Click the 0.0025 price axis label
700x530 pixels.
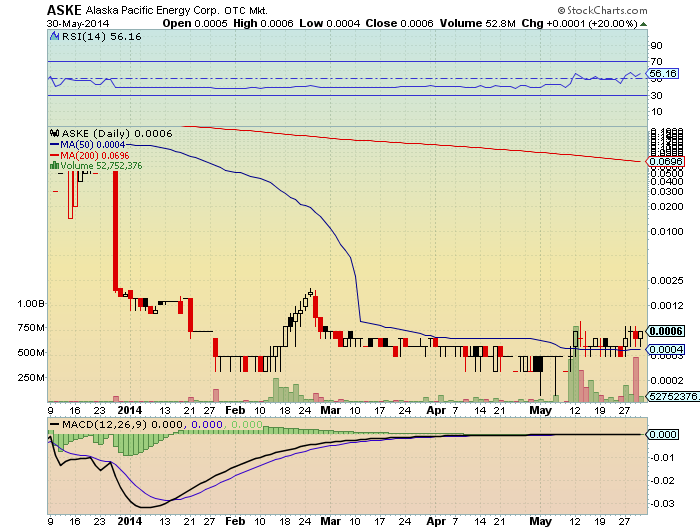pyautogui.click(x=667, y=280)
